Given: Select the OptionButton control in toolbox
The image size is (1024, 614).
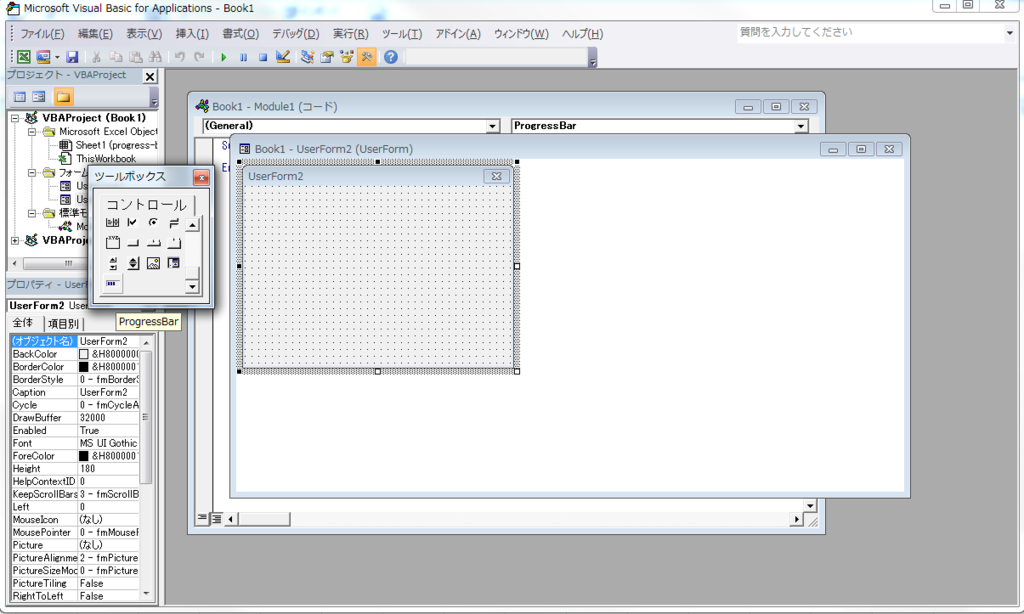Looking at the screenshot, I should (x=153, y=223).
